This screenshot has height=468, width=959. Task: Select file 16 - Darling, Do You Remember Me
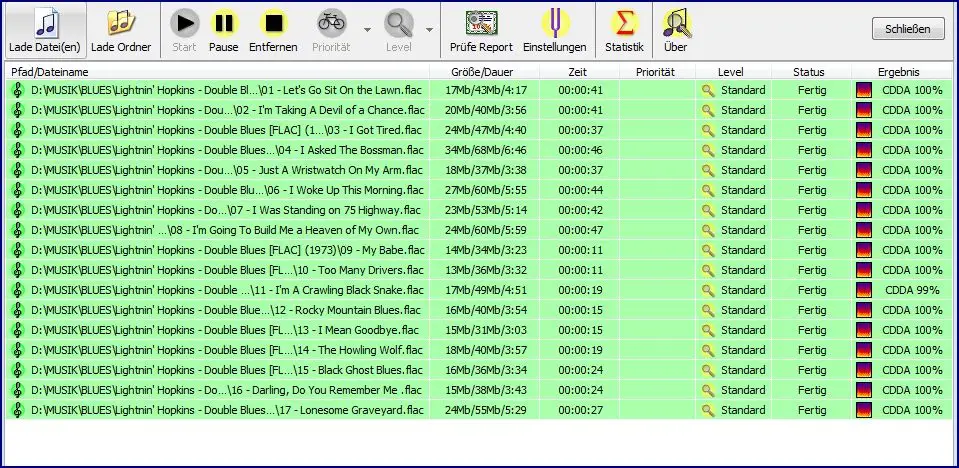click(x=226, y=390)
